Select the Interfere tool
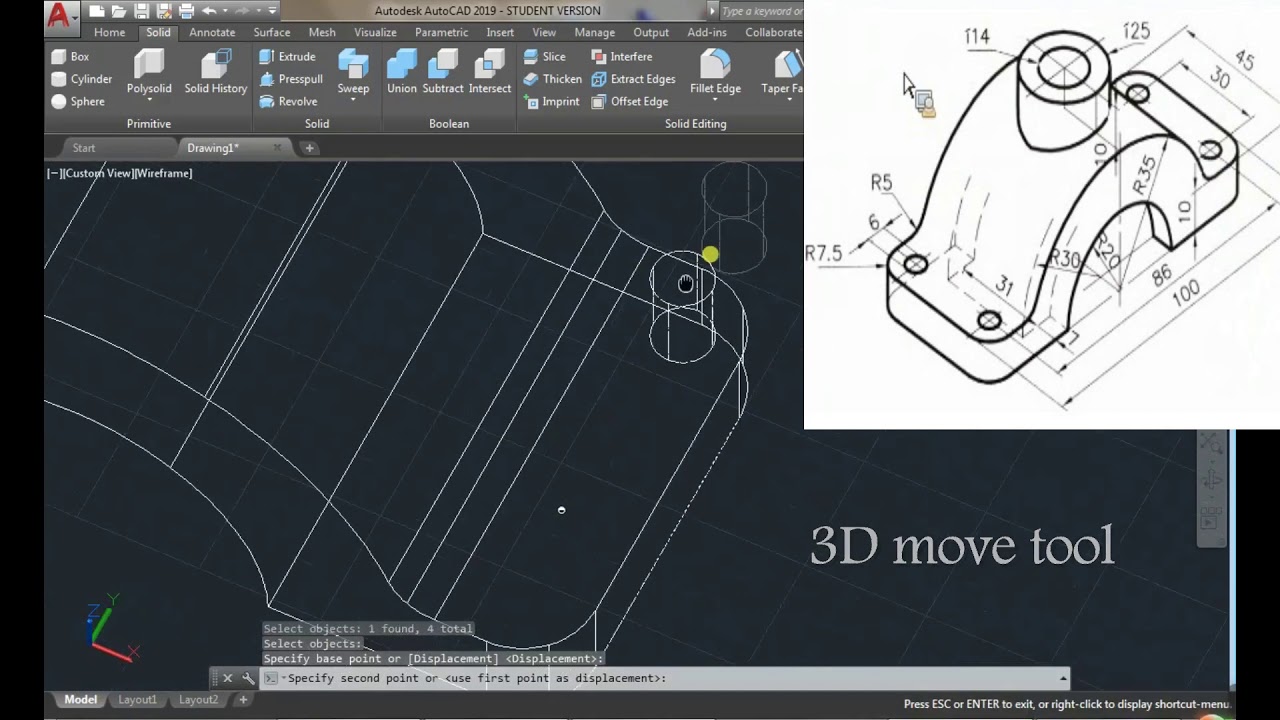The width and height of the screenshot is (1280, 720). tap(622, 57)
